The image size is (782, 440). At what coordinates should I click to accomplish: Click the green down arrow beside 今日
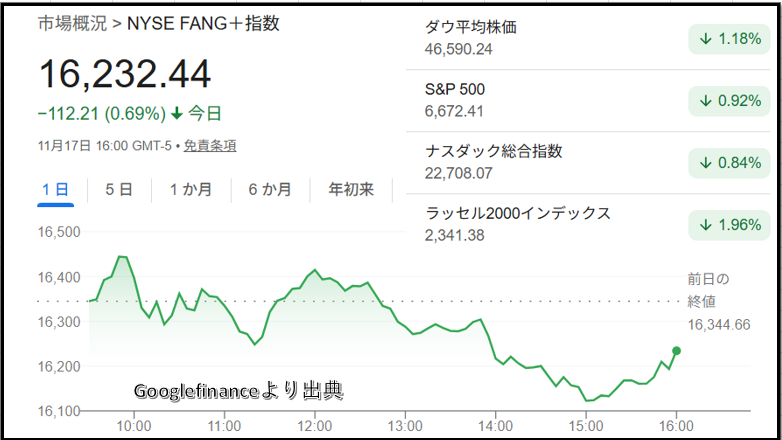[x=177, y=113]
